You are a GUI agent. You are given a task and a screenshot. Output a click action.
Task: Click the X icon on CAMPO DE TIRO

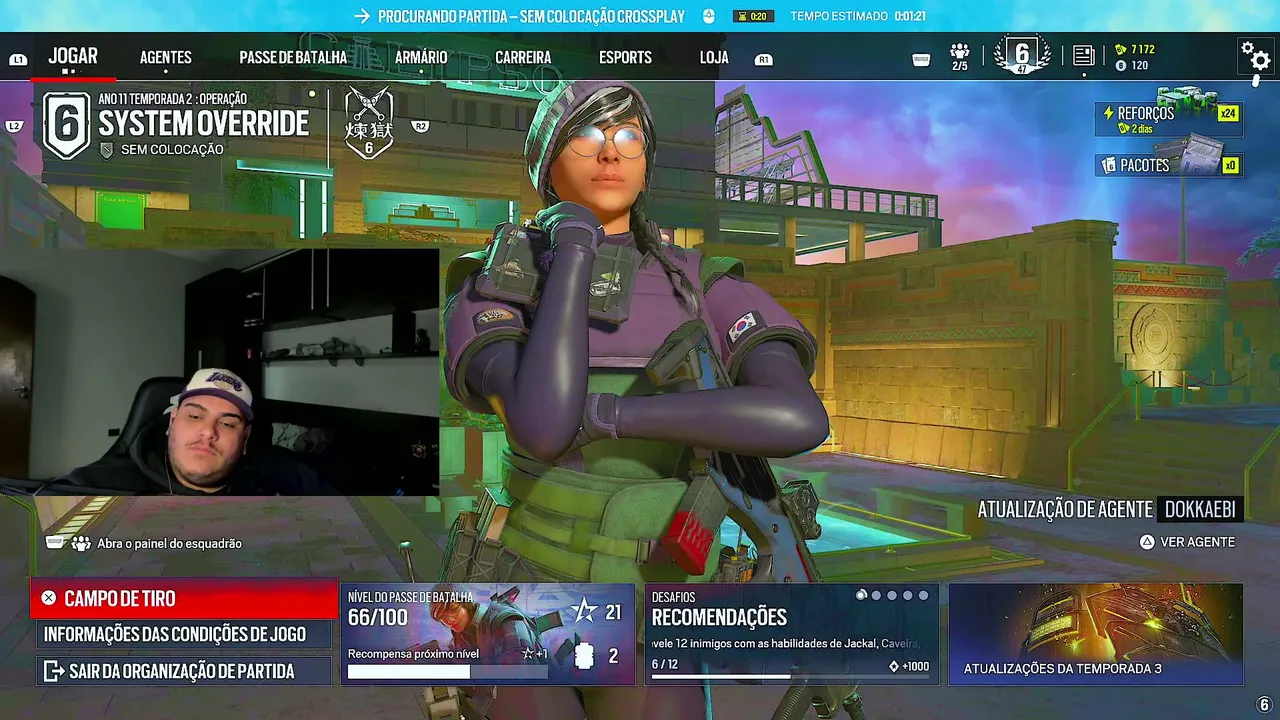(49, 598)
